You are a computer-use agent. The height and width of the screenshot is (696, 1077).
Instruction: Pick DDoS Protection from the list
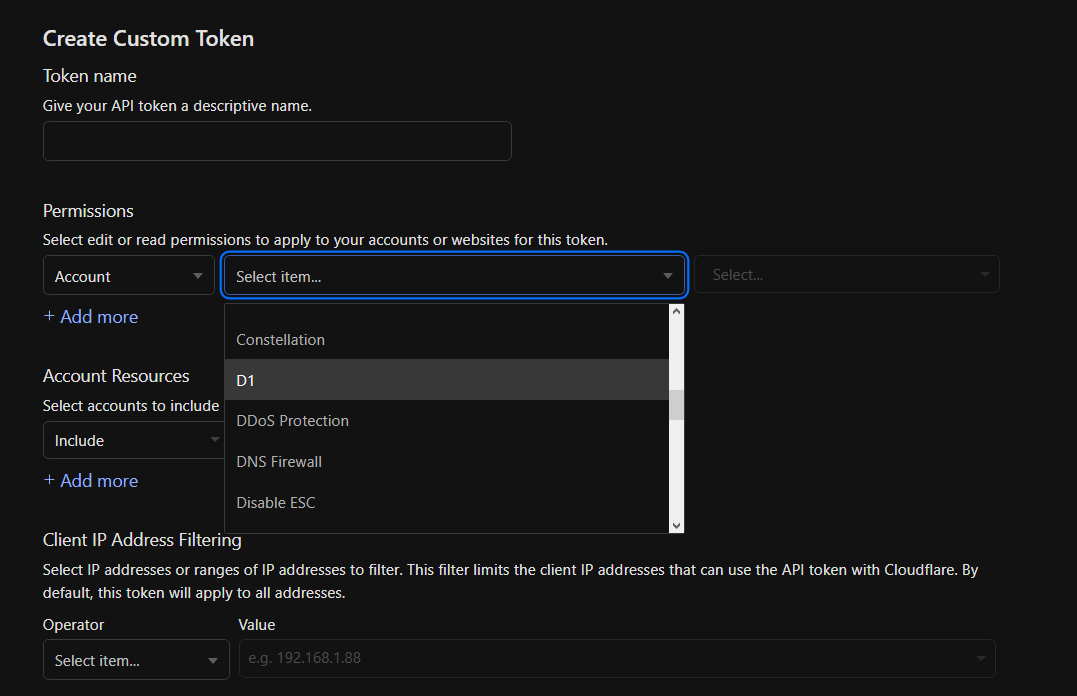[x=293, y=421]
